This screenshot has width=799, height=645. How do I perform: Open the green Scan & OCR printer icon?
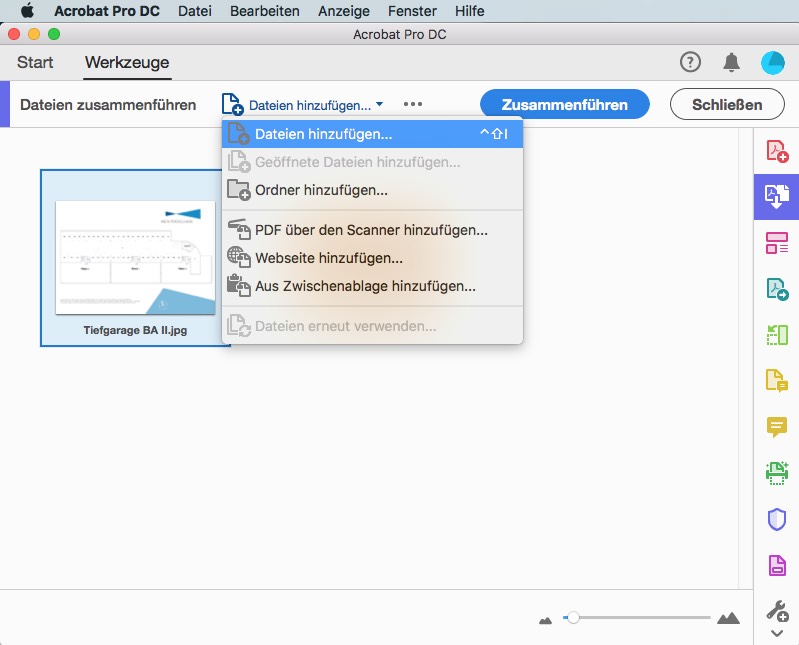777,473
